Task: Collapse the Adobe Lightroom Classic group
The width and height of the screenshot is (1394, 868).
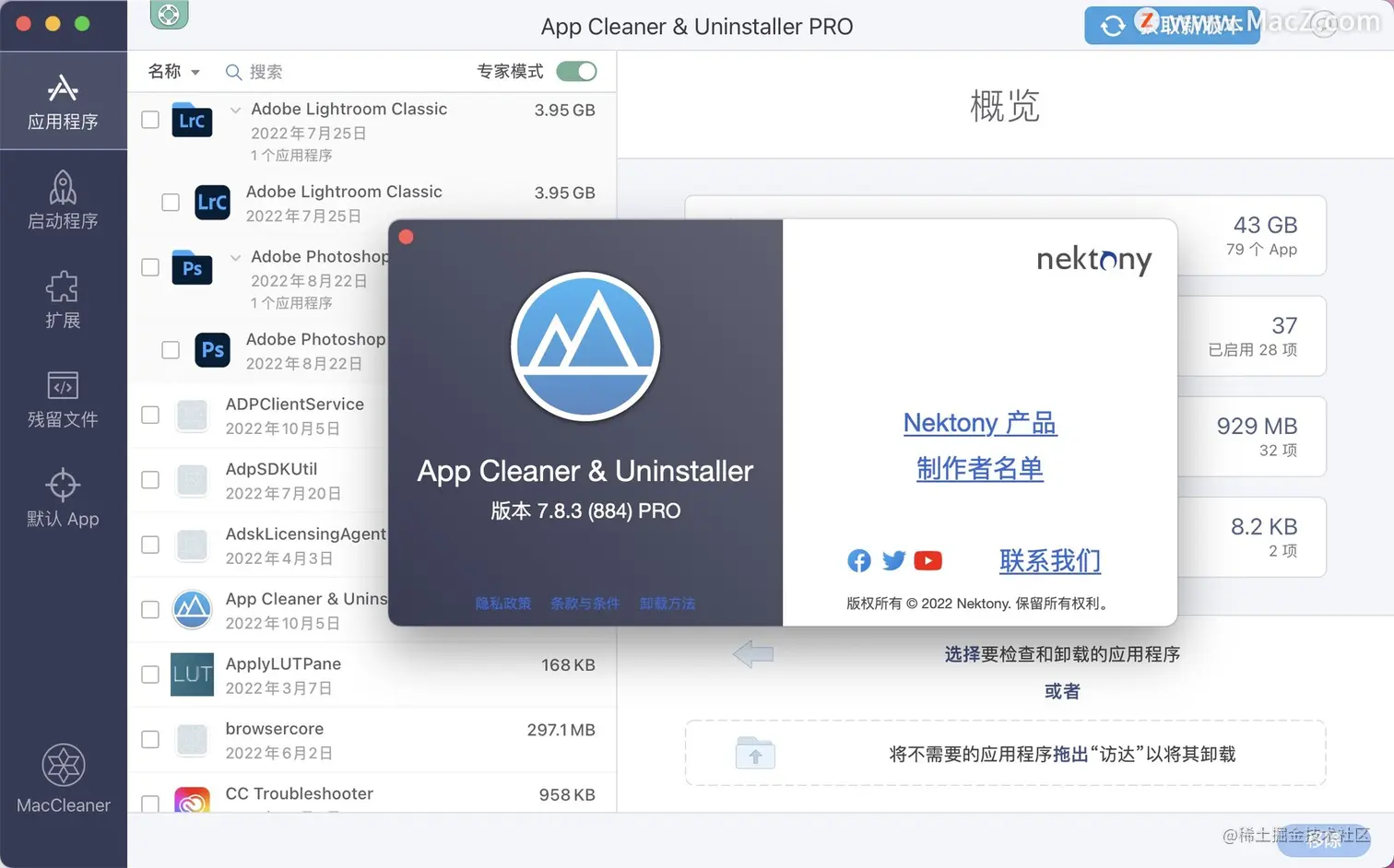Action: [x=235, y=110]
